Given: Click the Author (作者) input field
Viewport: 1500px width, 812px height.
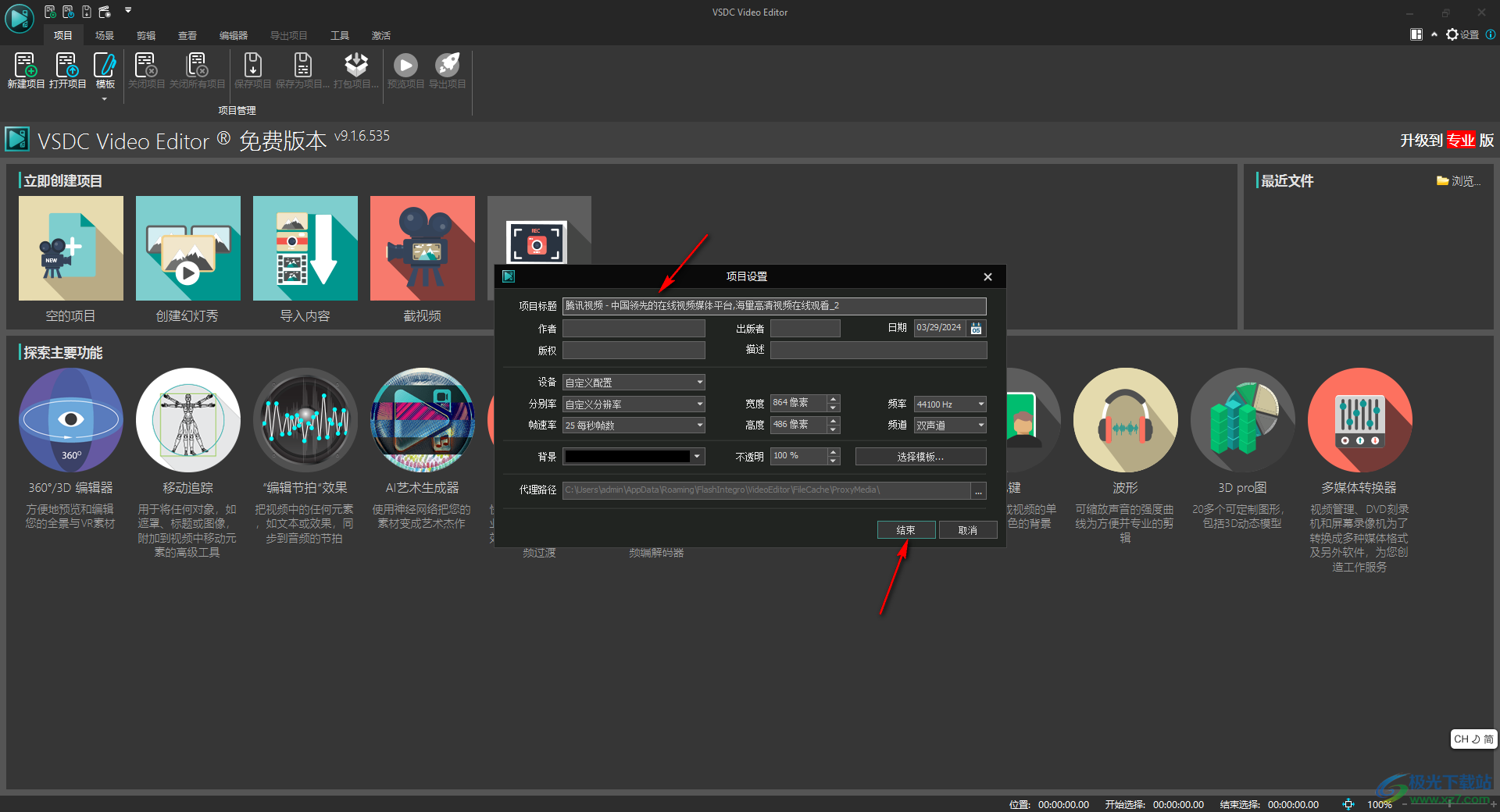Looking at the screenshot, I should [634, 329].
